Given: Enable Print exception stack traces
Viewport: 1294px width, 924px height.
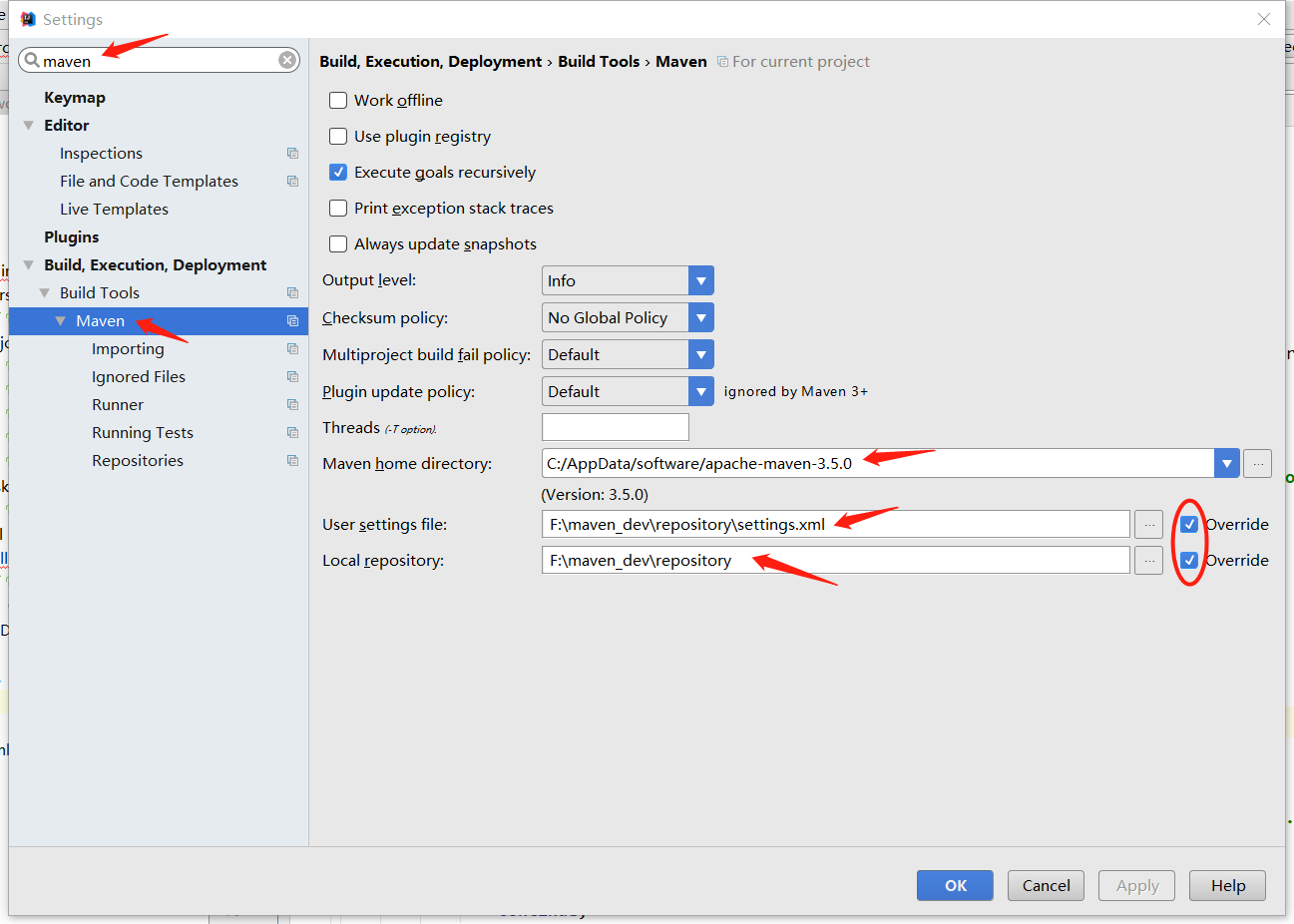Looking at the screenshot, I should (x=338, y=208).
